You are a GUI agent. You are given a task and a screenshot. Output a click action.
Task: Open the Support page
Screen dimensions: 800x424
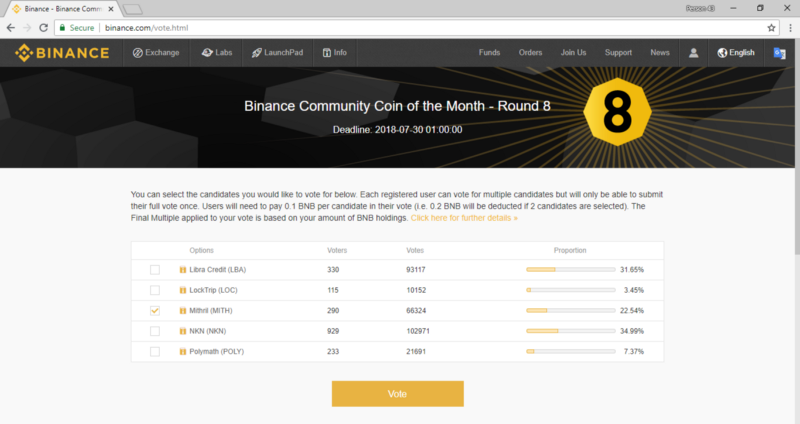click(x=618, y=53)
